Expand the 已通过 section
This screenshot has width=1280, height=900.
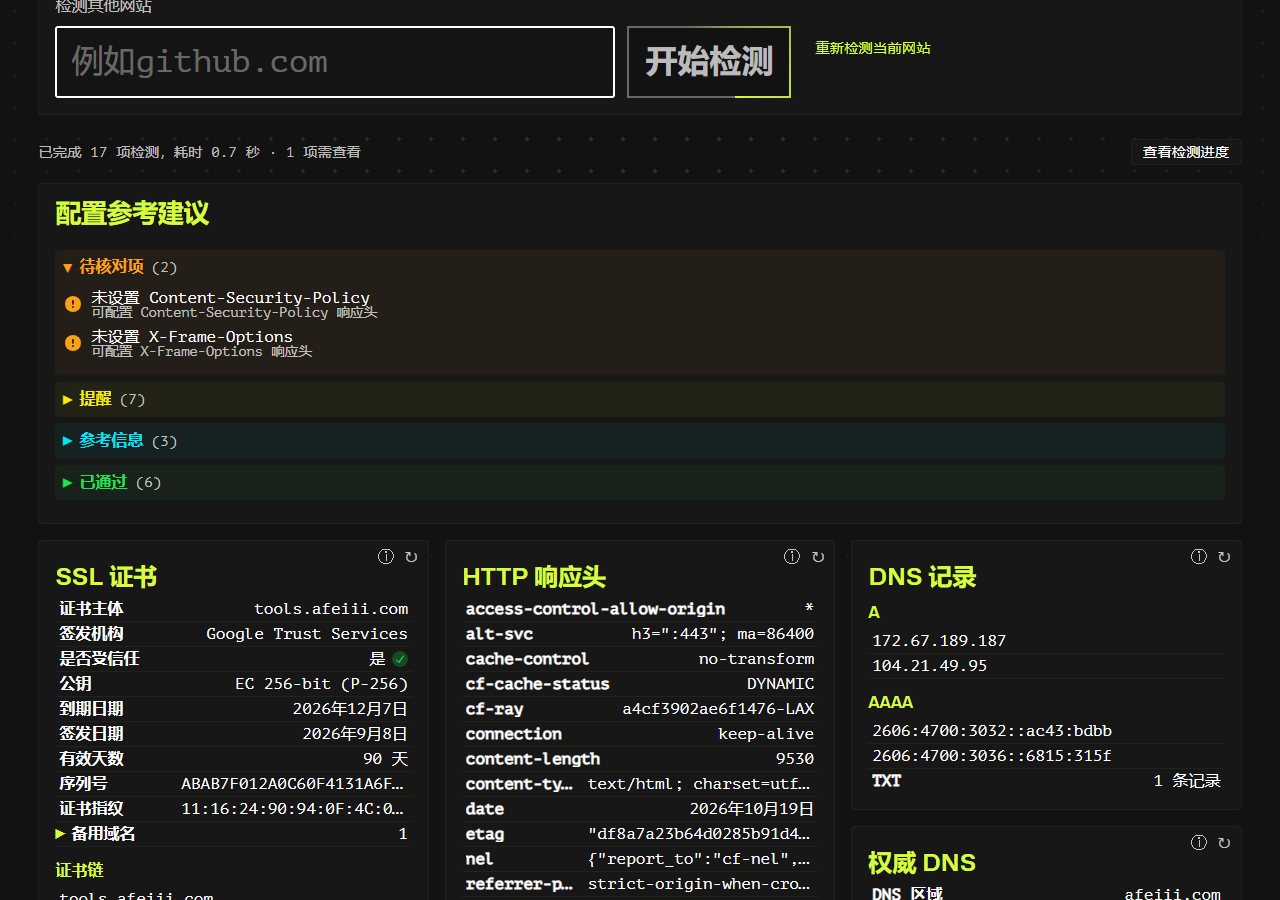click(640, 482)
